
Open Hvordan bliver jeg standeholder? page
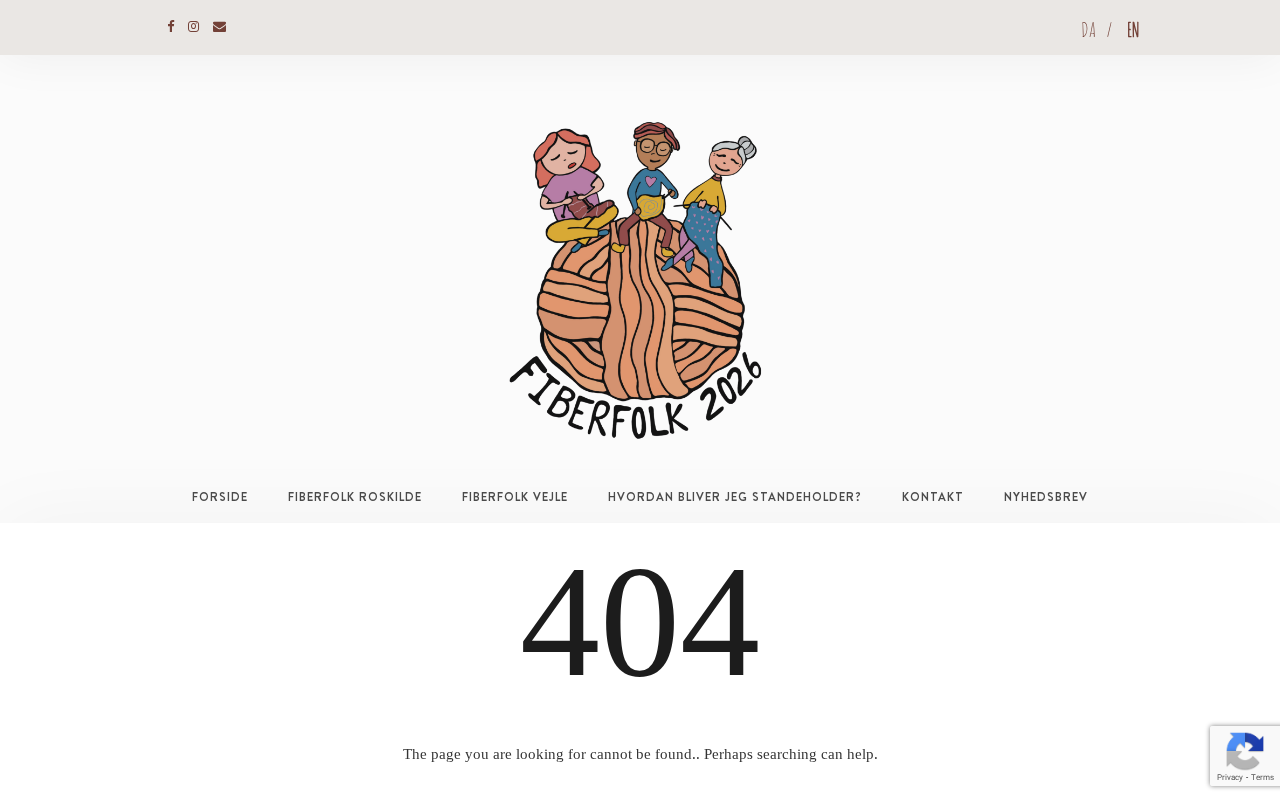[735, 497]
